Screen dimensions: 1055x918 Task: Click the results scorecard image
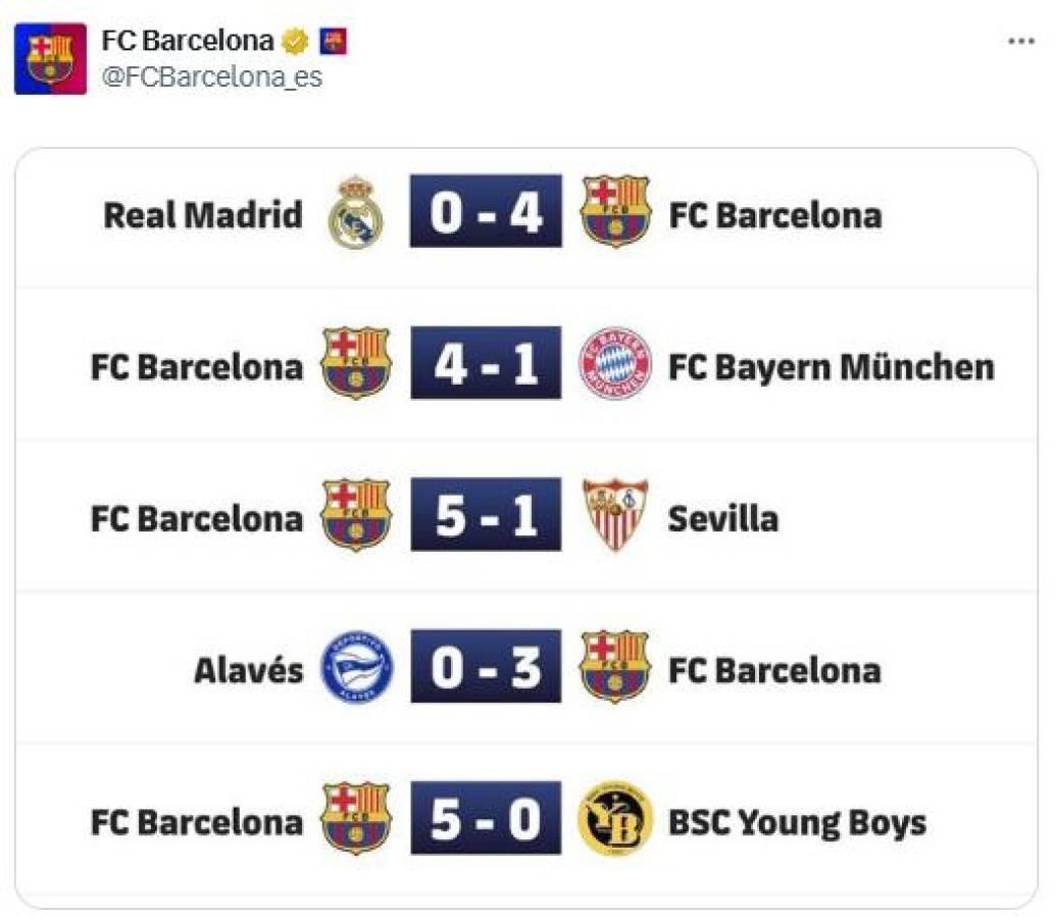point(527,520)
